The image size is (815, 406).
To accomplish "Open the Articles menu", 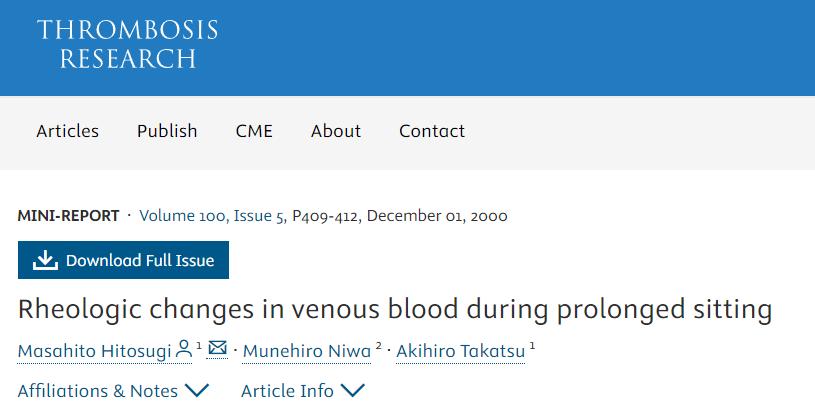I will 68,131.
